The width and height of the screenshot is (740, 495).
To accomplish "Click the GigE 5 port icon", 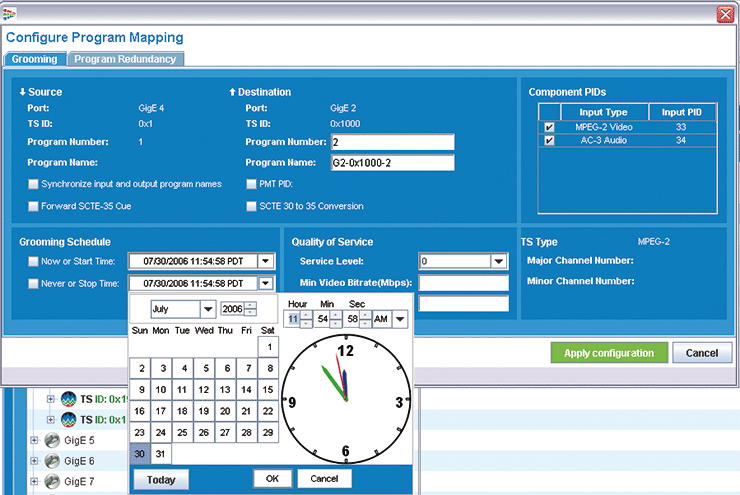I will (x=52, y=440).
